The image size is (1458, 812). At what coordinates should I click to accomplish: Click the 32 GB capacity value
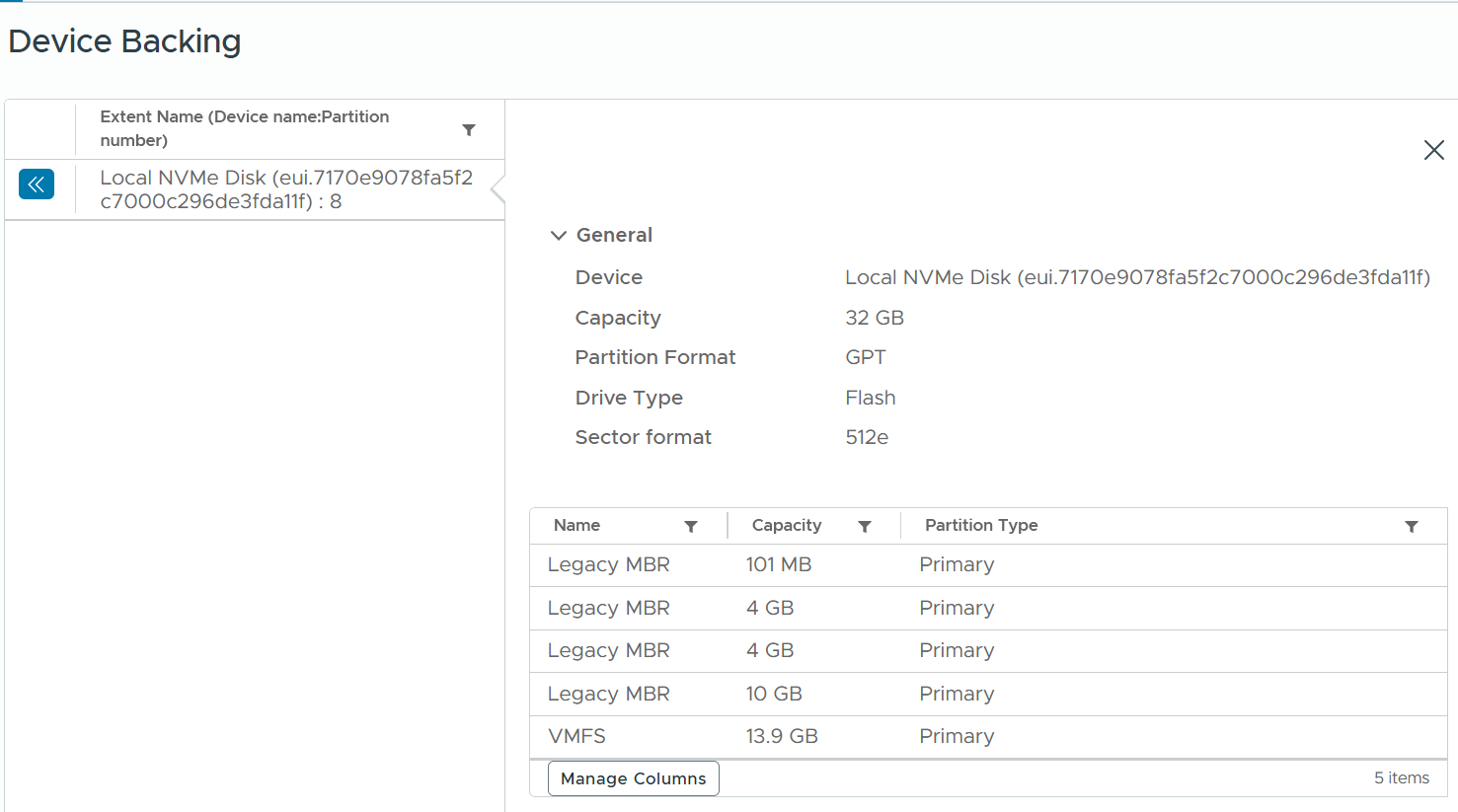point(875,318)
